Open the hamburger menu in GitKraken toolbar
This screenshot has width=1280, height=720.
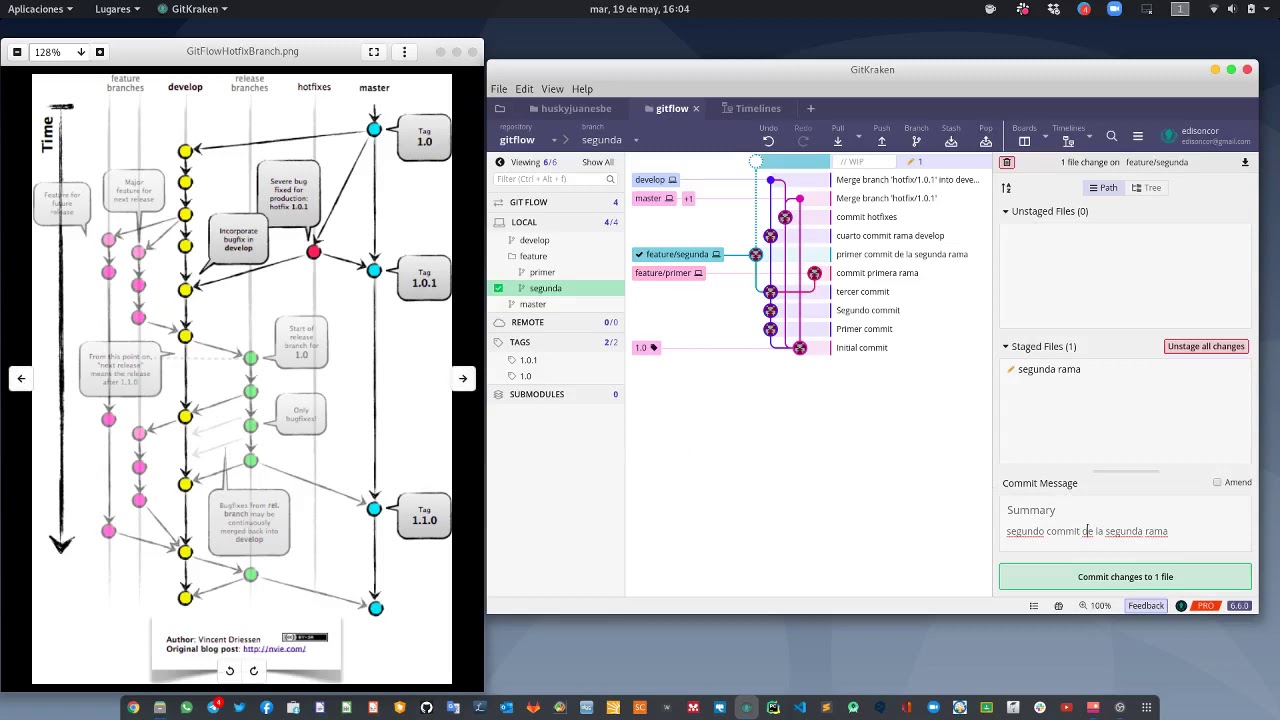(1137, 136)
